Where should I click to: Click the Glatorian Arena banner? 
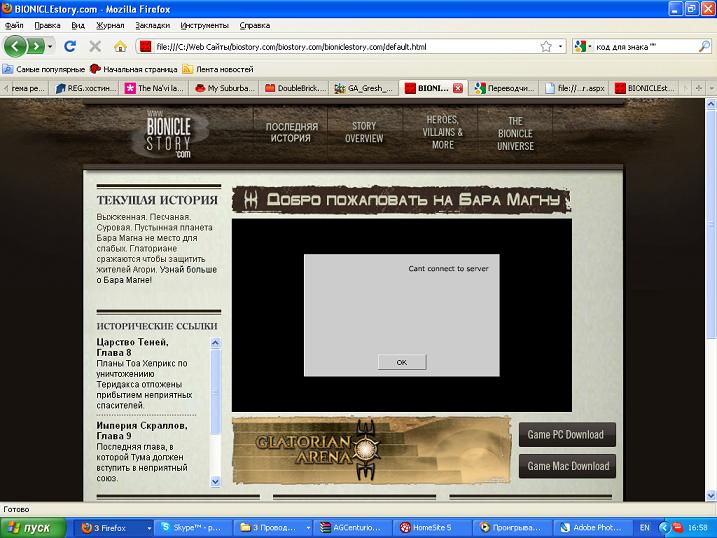pos(371,450)
